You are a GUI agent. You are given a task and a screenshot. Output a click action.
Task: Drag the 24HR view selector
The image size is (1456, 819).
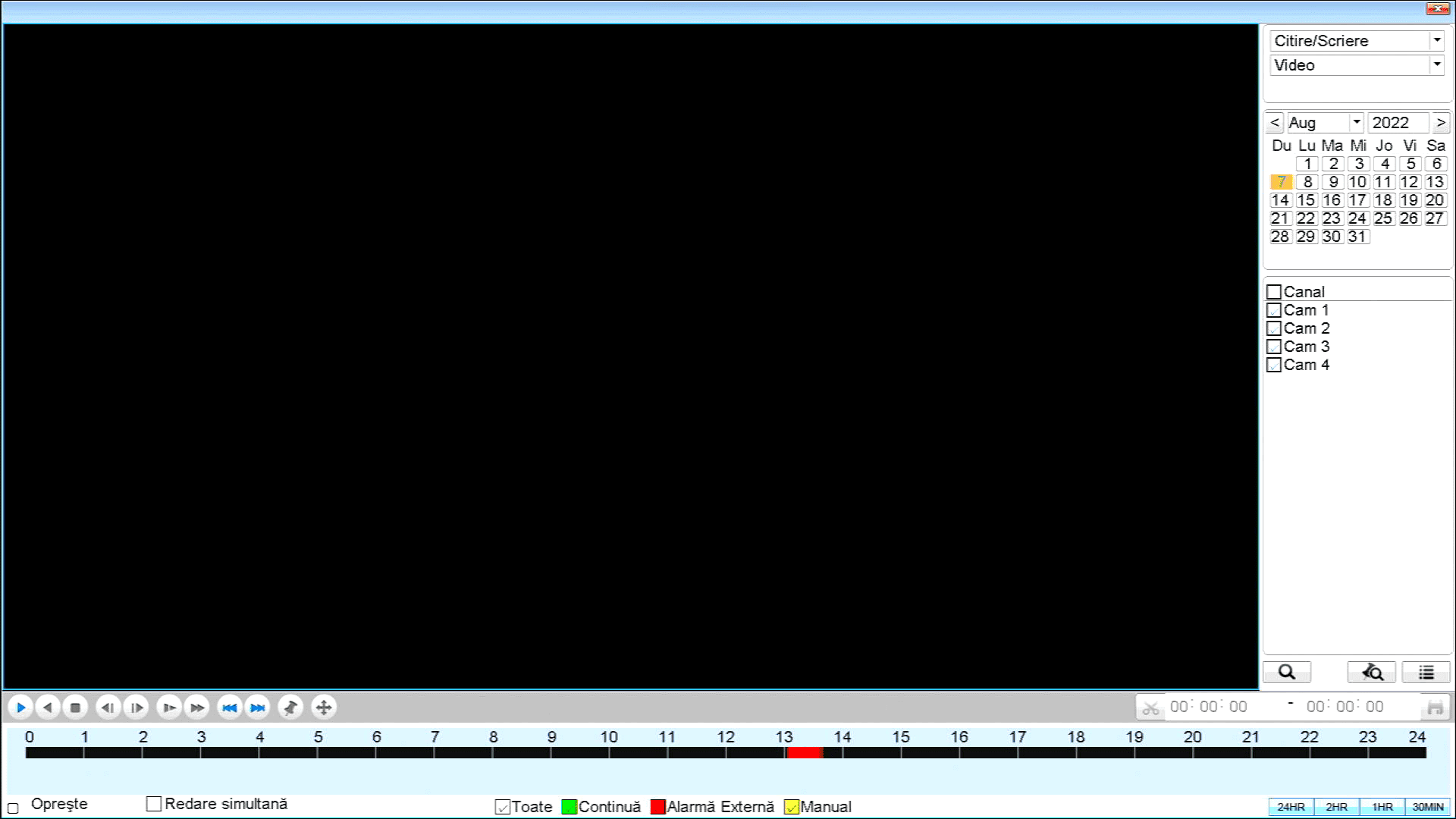tap(1291, 807)
